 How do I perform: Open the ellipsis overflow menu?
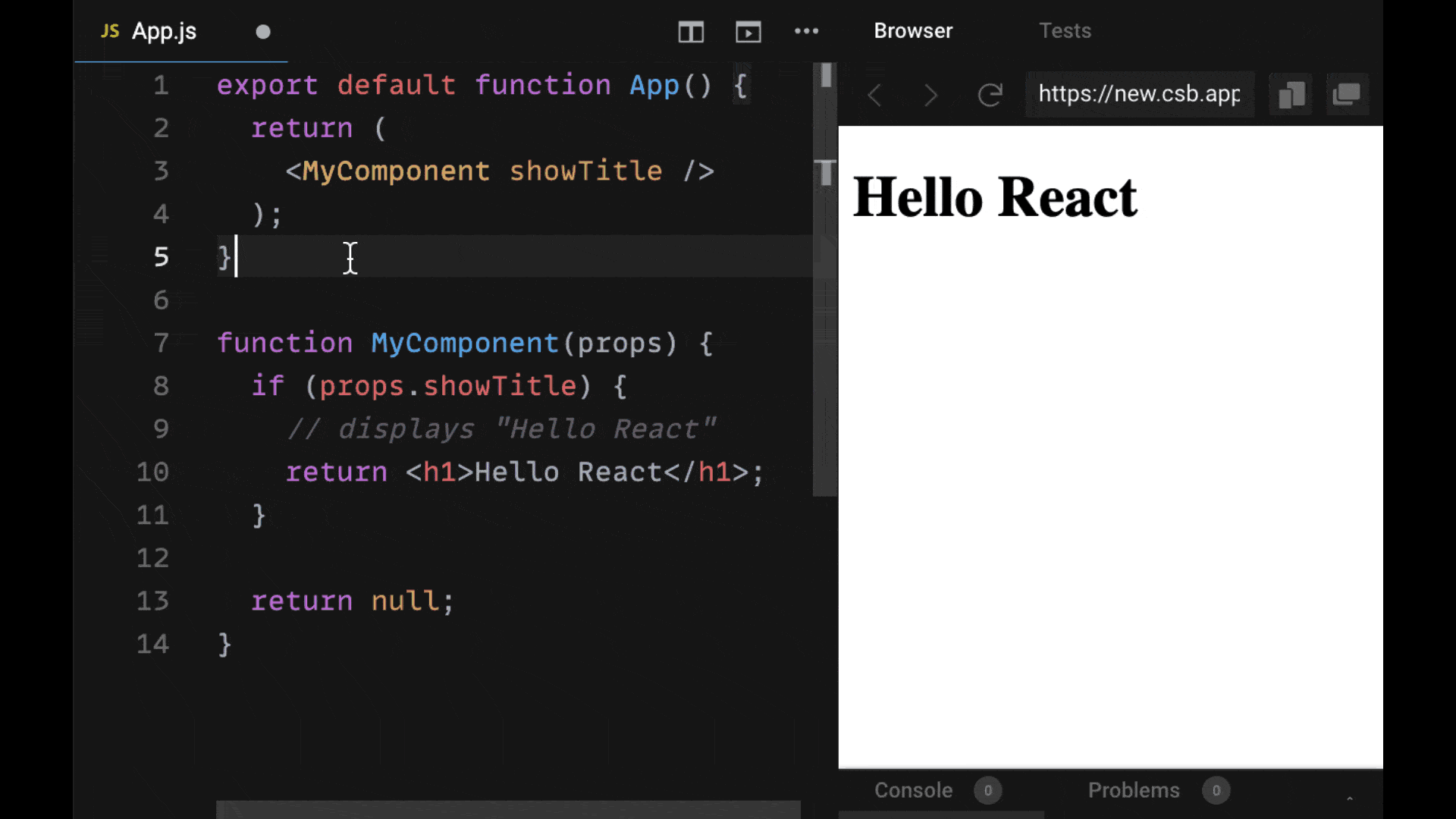point(806,31)
